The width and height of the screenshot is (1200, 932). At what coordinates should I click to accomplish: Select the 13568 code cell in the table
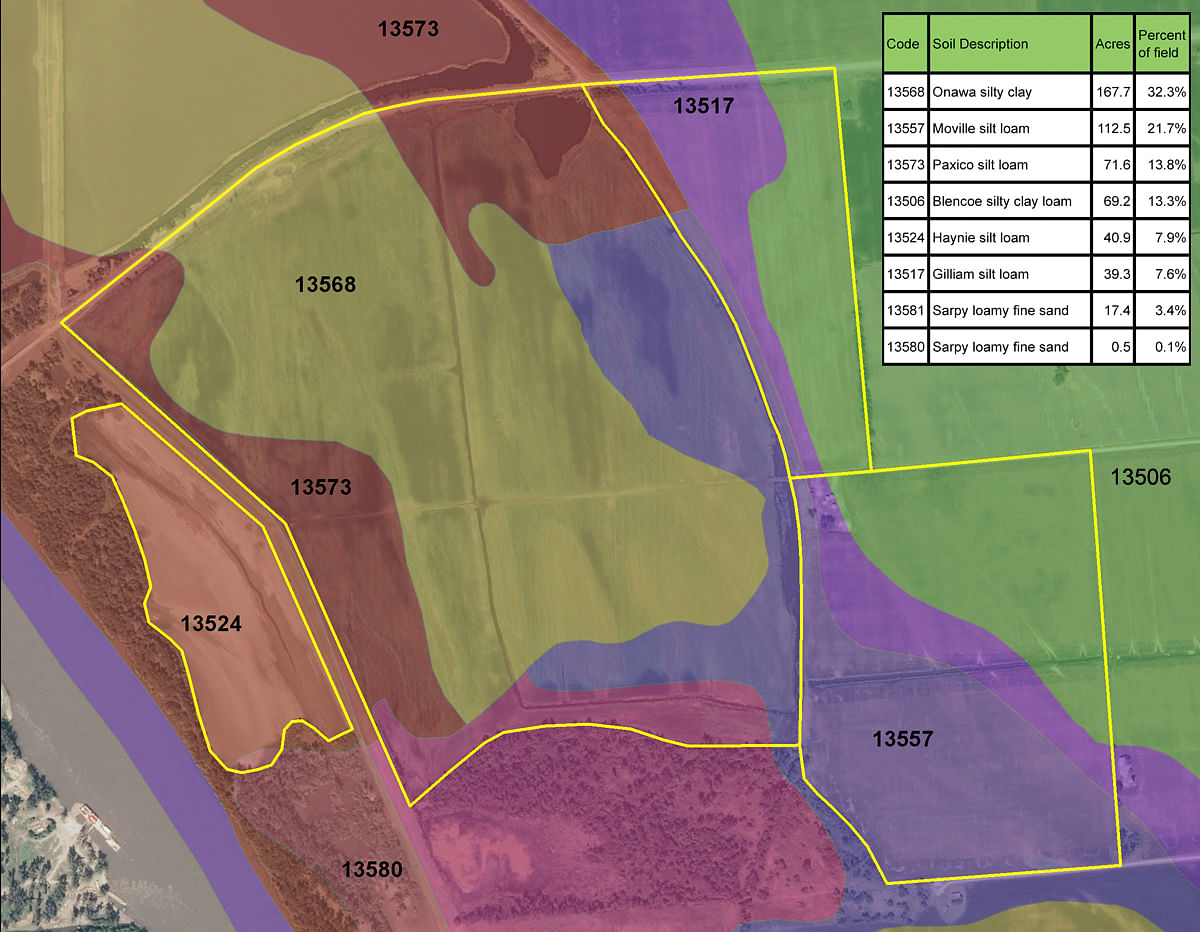pos(905,92)
